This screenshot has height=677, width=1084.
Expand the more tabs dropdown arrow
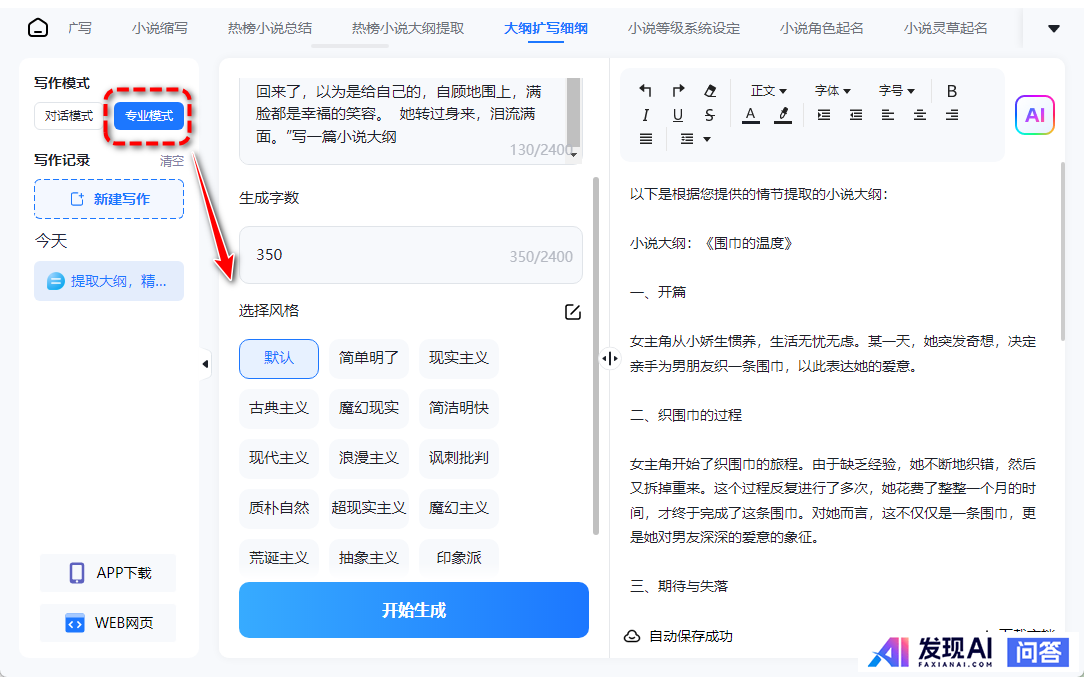tap(1054, 28)
